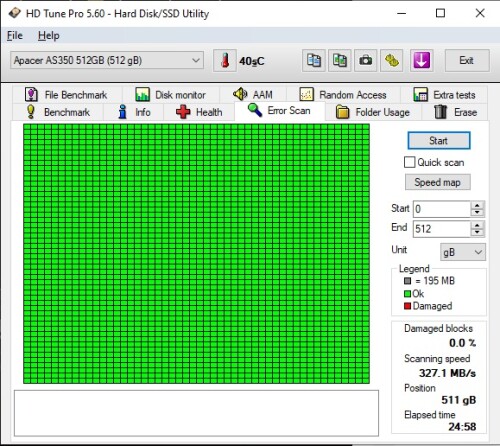
Task: Click the copy screenshot to clipboard icon
Action: (x=340, y=61)
